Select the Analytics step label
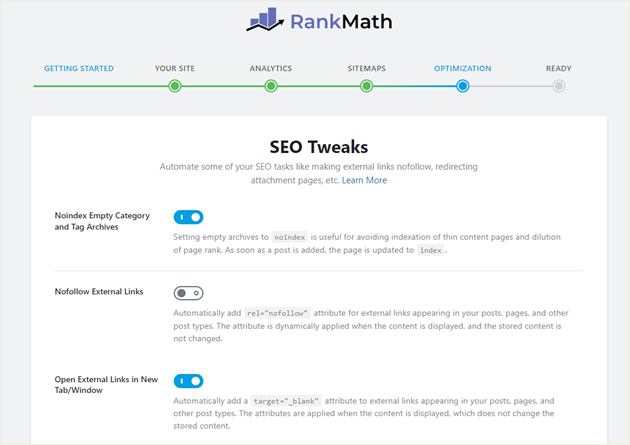 [271, 69]
